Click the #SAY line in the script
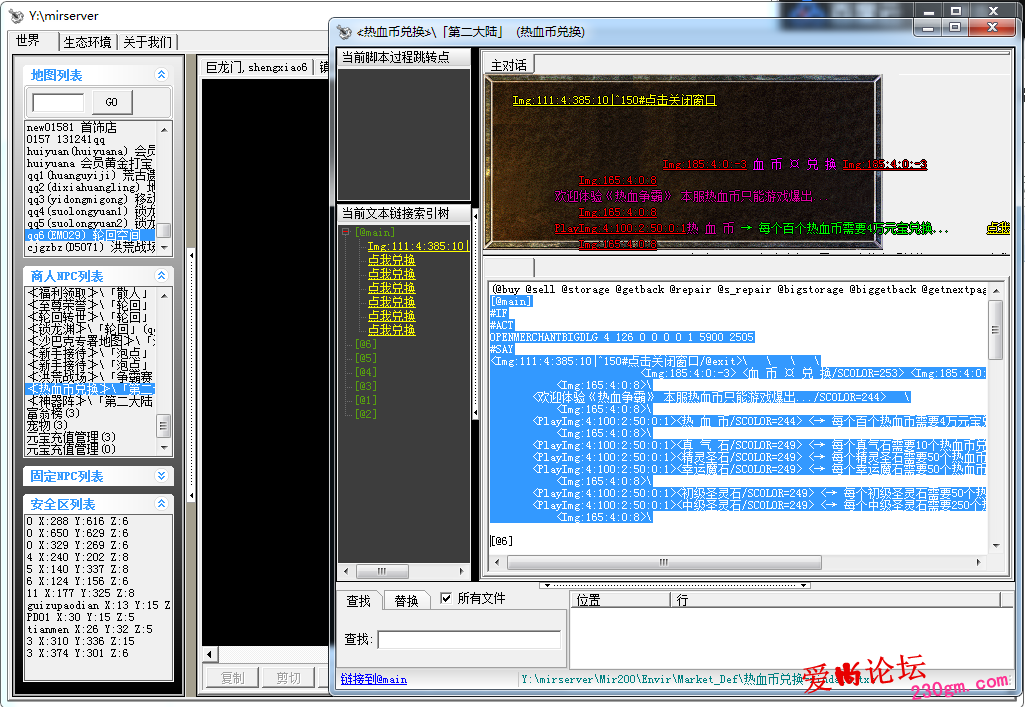 (x=502, y=349)
